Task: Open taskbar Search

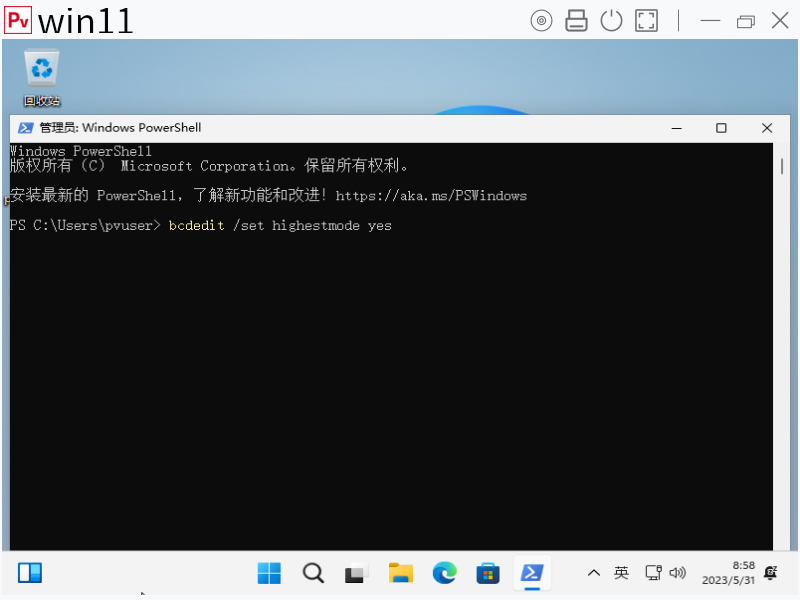Action: pos(313,573)
